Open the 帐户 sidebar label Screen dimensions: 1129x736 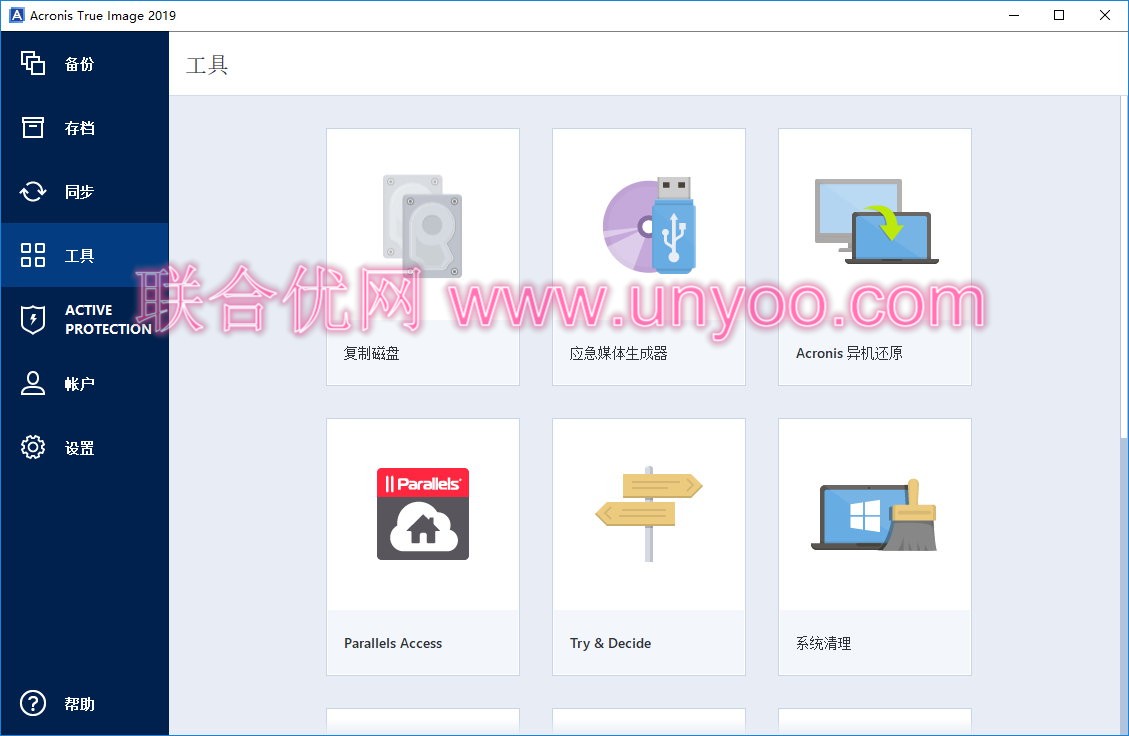[79, 384]
